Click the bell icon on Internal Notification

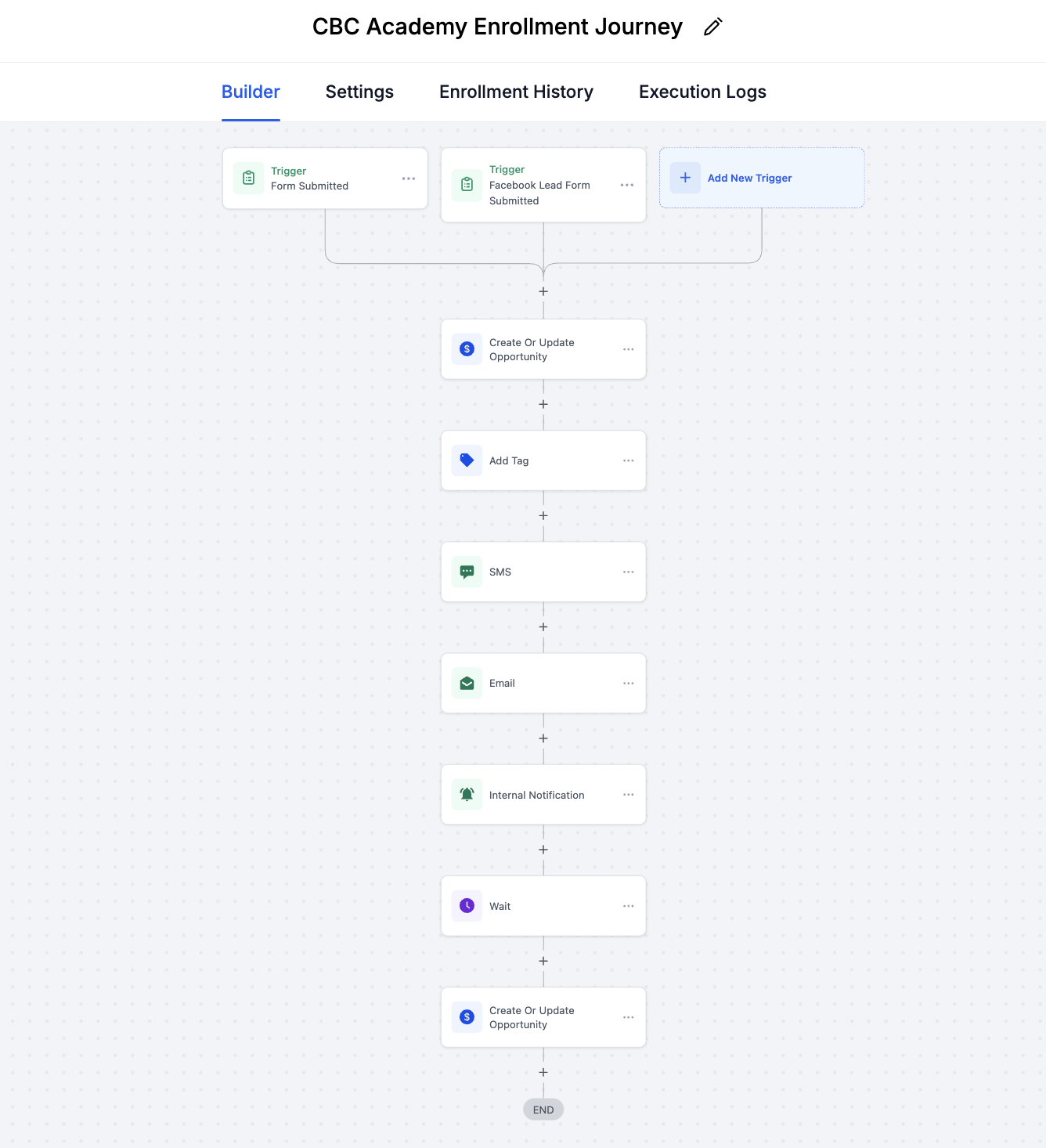point(467,794)
